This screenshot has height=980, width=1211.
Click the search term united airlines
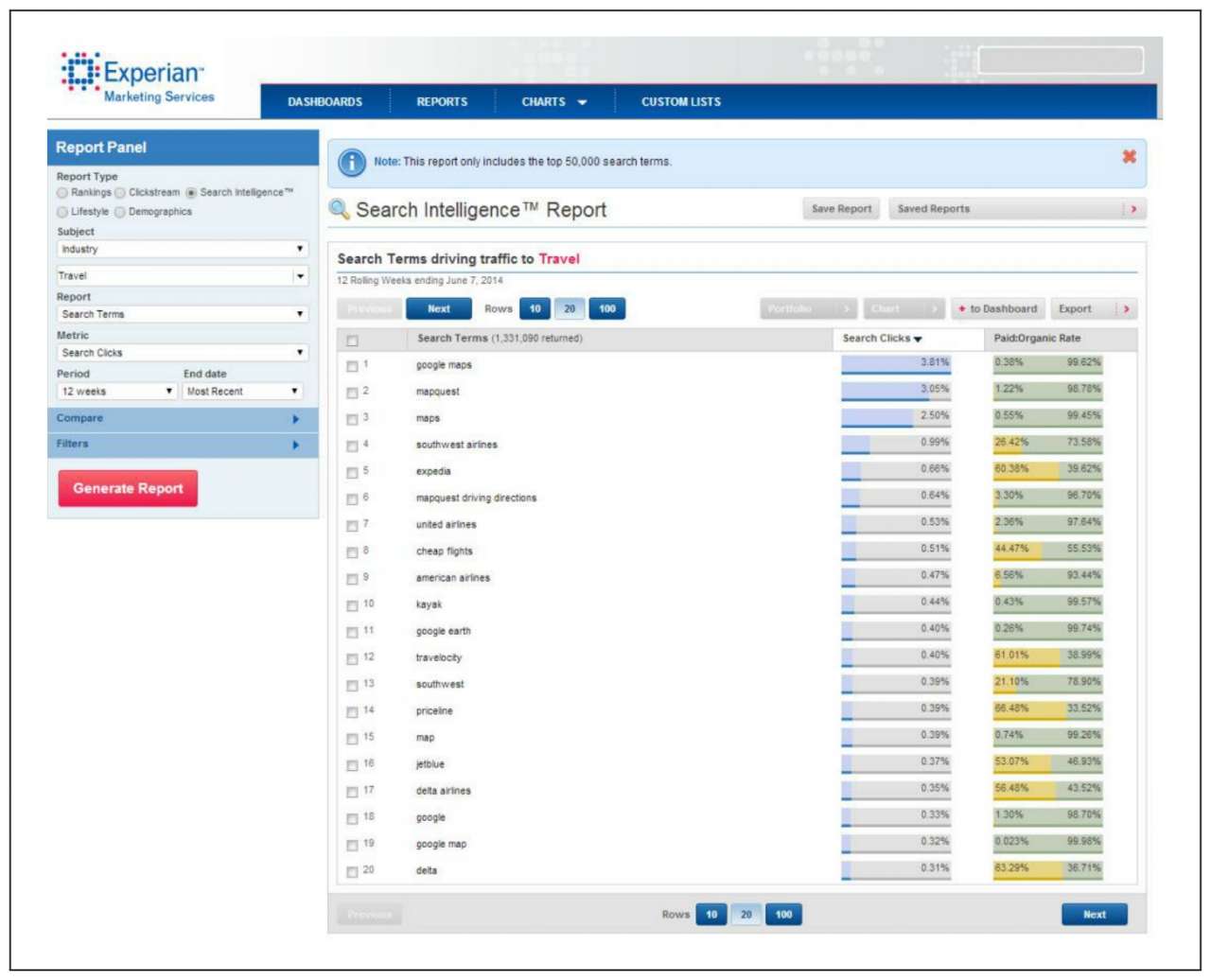pyautogui.click(x=447, y=525)
